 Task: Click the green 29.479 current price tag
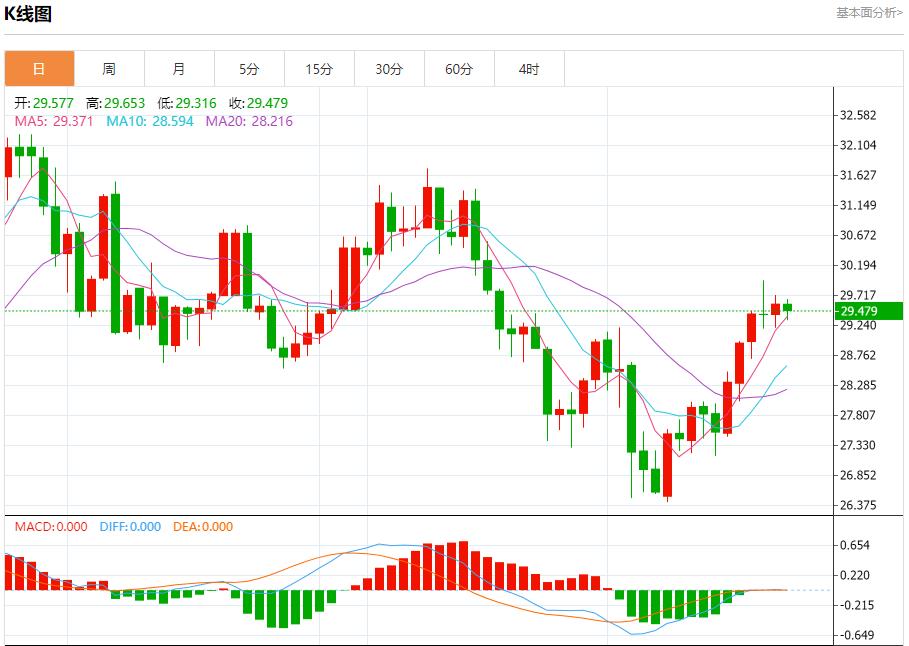868,311
